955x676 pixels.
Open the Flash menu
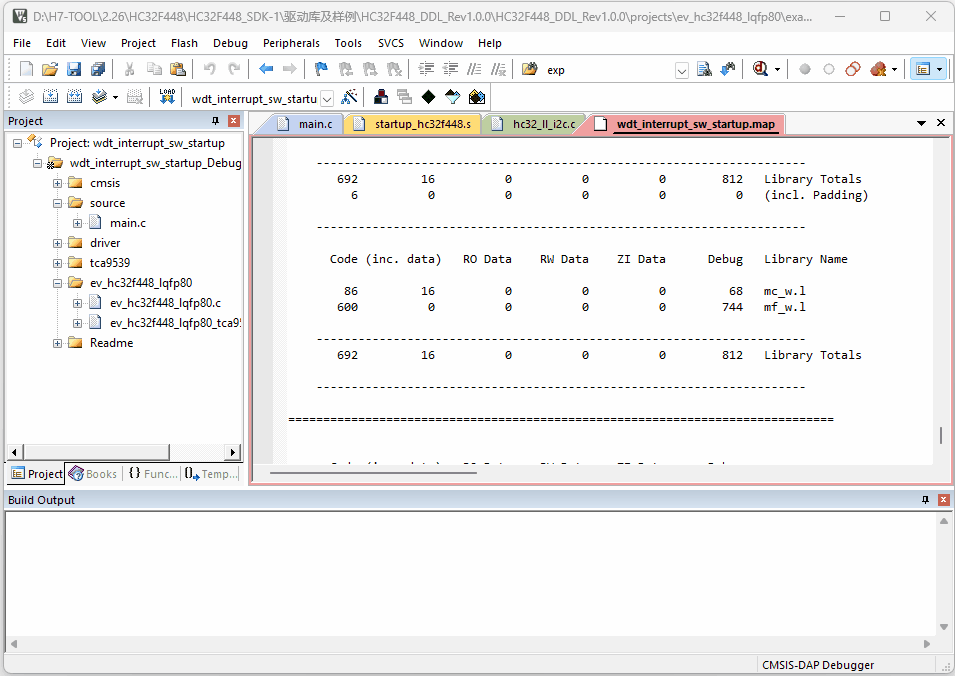tap(184, 43)
